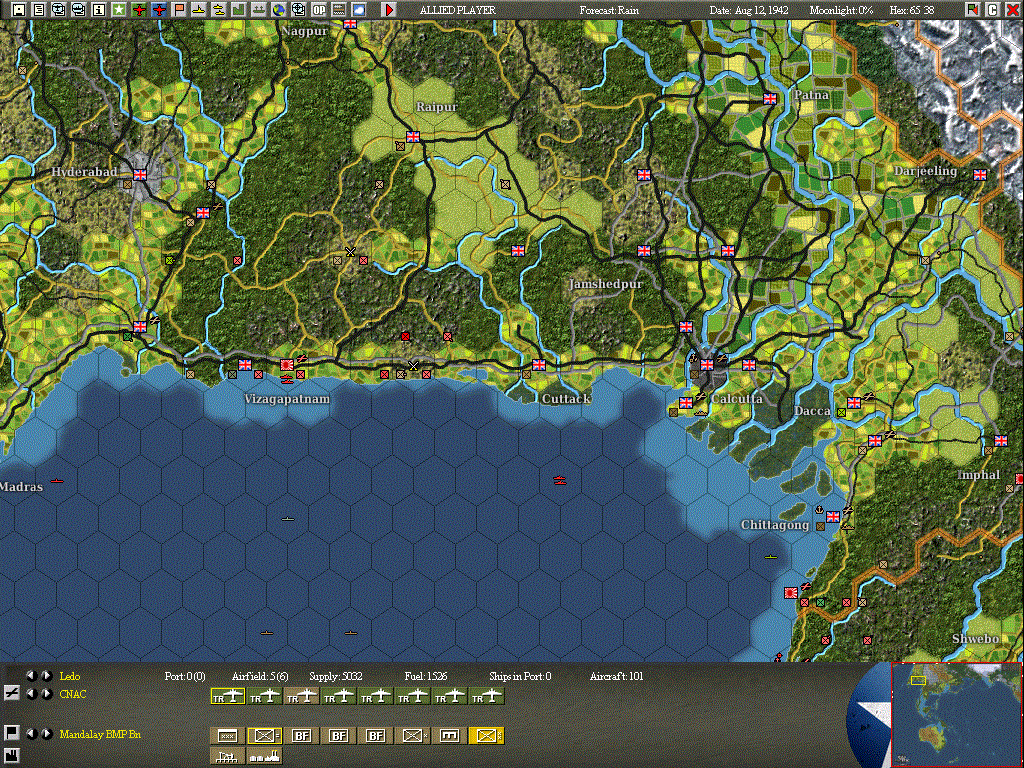The height and width of the screenshot is (768, 1024).
Task: Select the XXX headquarters unit icon
Action: (228, 736)
